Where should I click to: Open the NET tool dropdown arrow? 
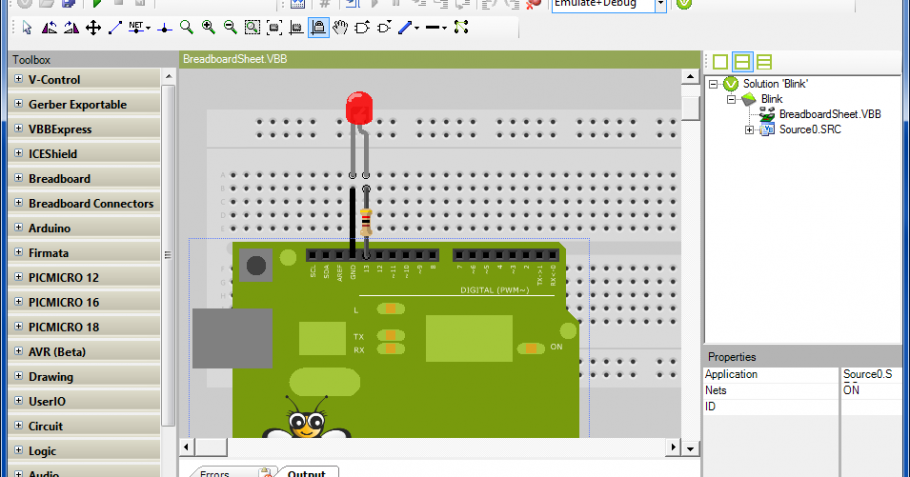click(x=149, y=28)
